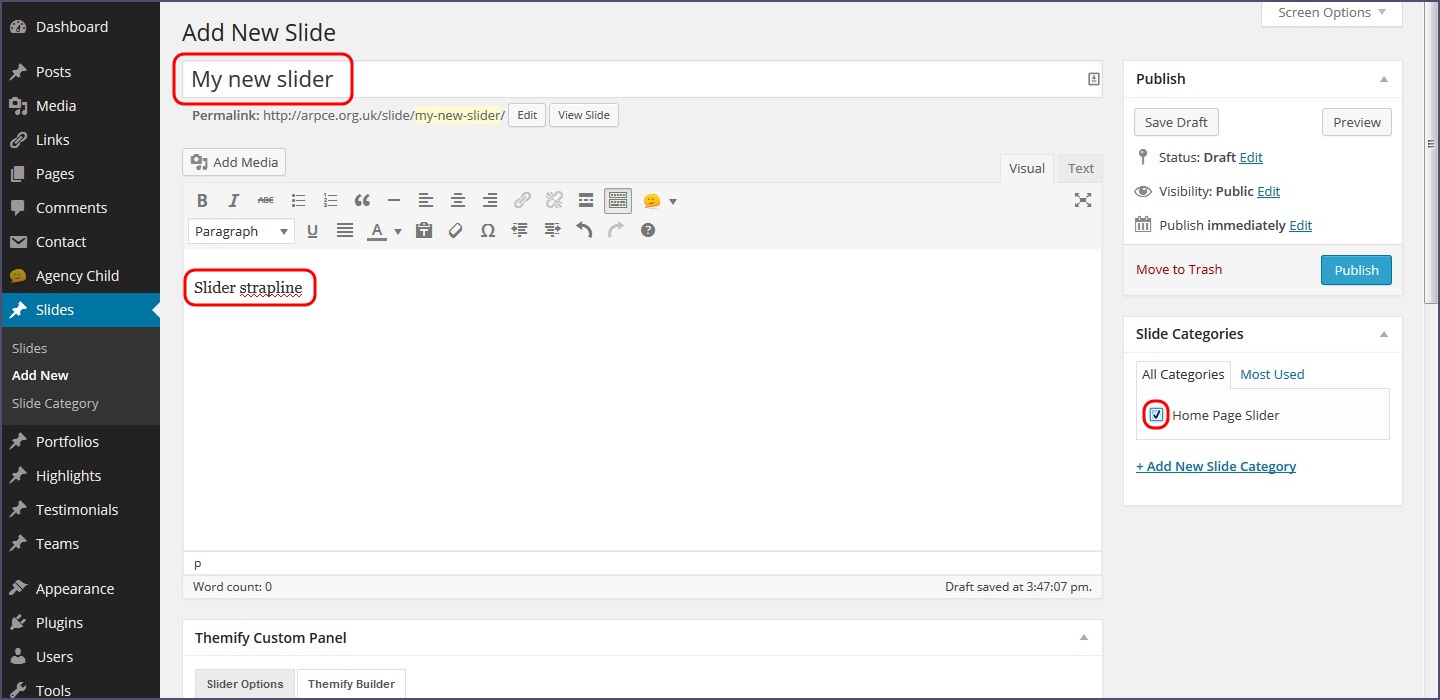Click Add New Slide Category link

(x=1216, y=466)
